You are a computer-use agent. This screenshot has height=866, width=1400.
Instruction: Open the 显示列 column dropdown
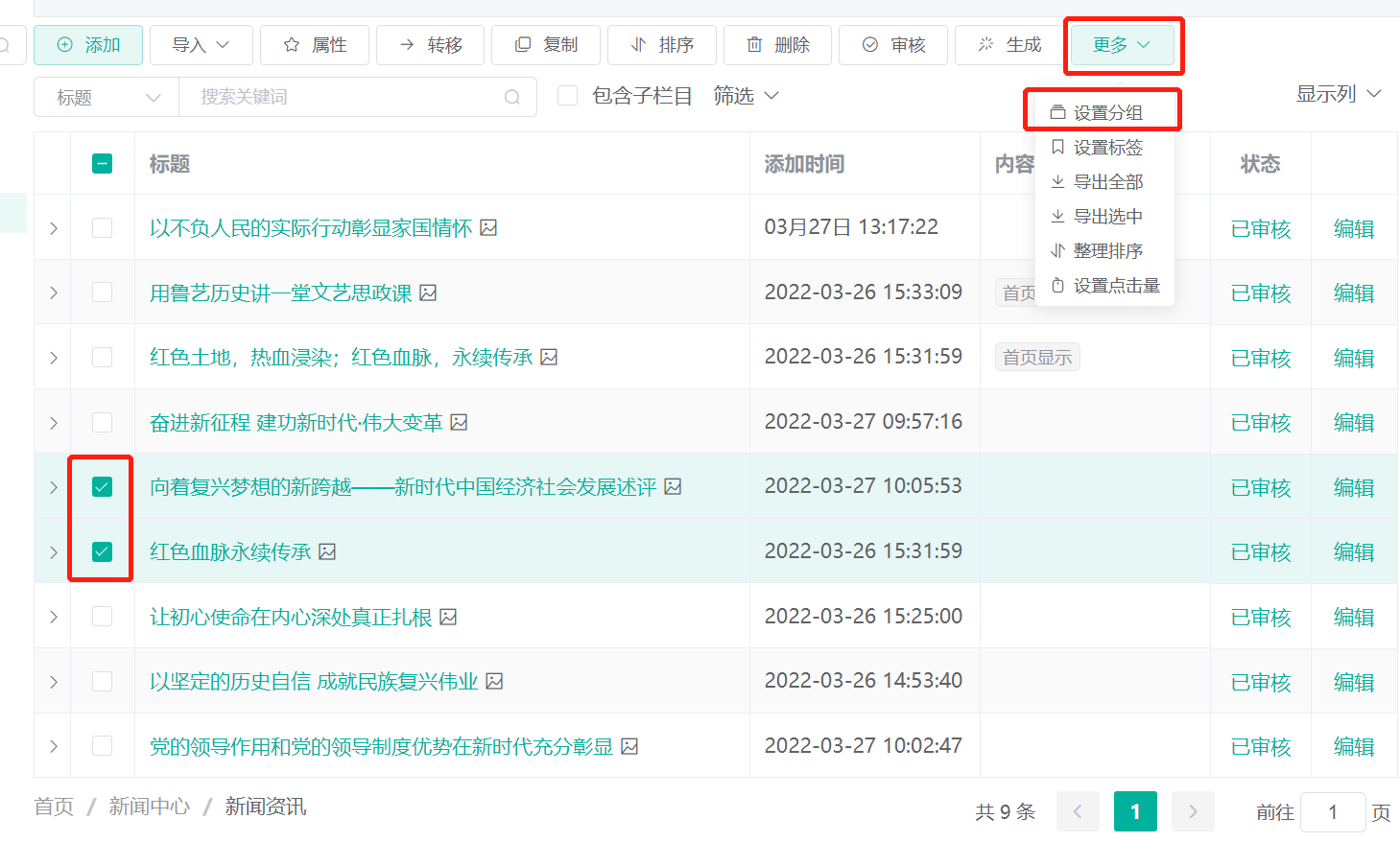(x=1338, y=94)
